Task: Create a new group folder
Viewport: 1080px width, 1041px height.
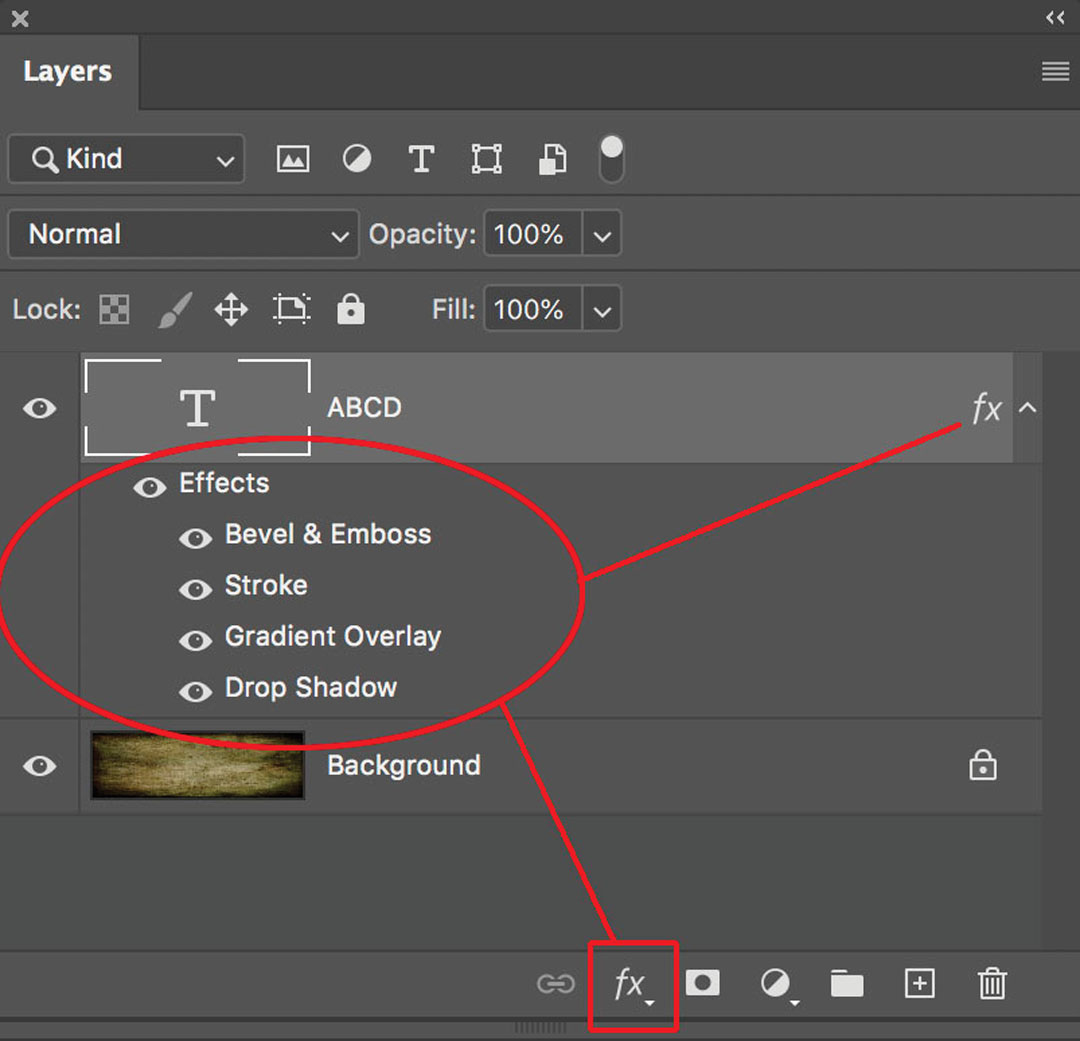Action: point(847,985)
